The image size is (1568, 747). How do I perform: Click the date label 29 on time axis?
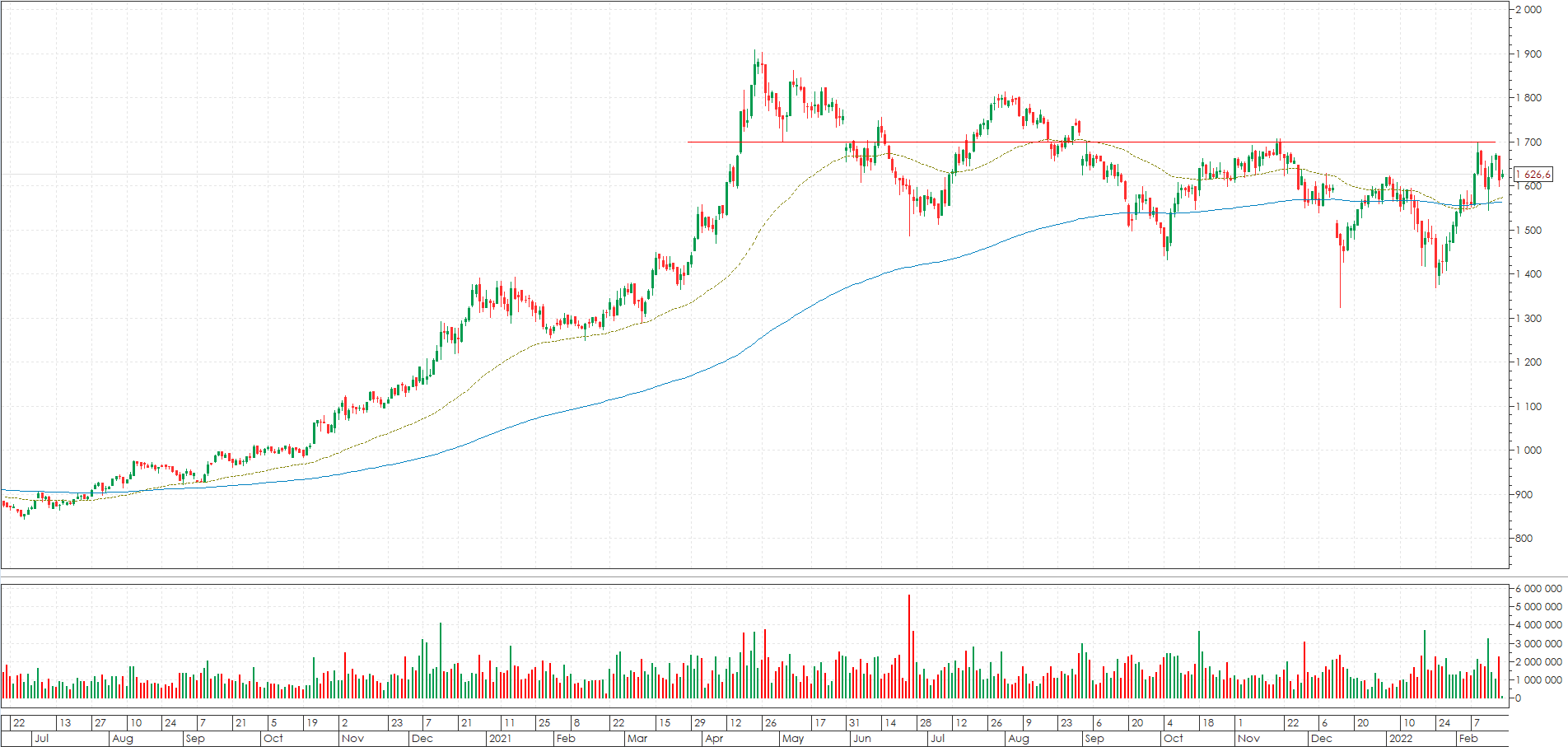coord(700,723)
